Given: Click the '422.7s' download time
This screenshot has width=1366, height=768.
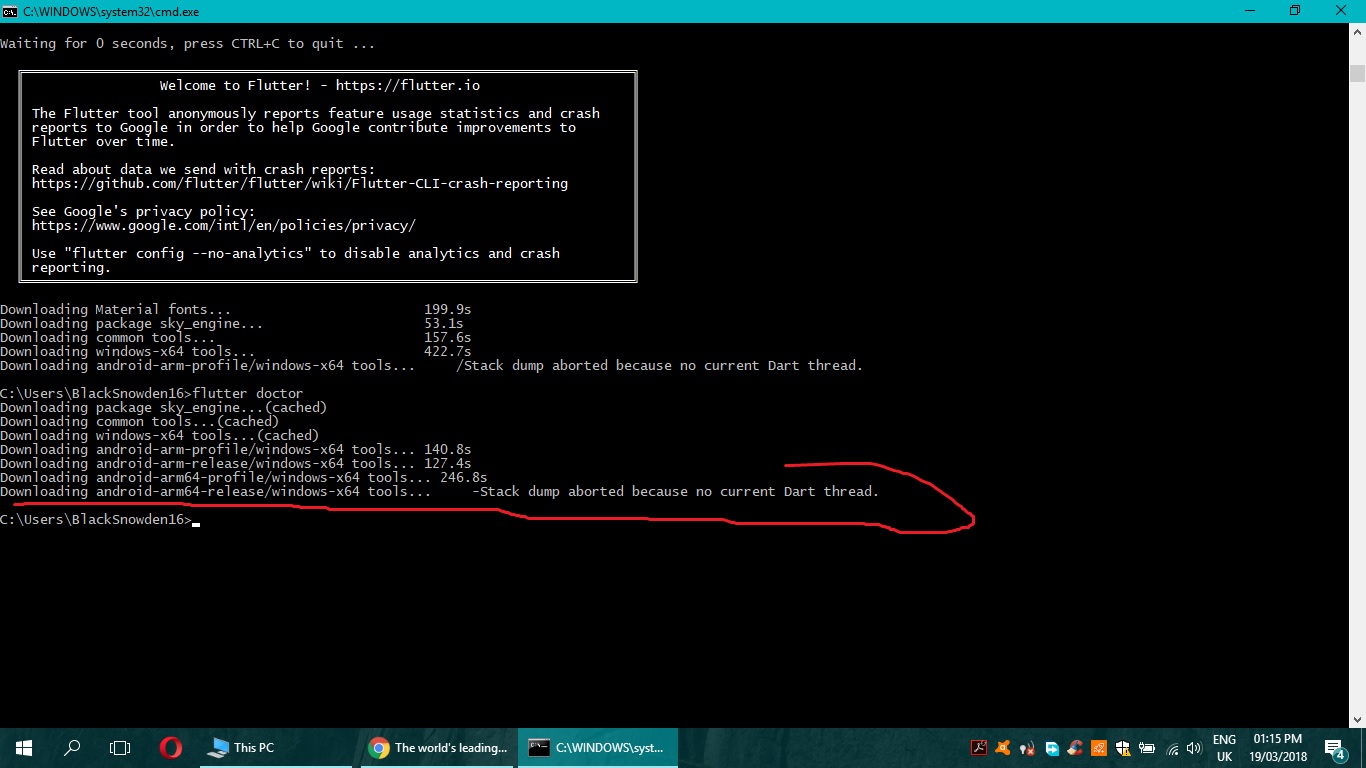Looking at the screenshot, I should tap(448, 352).
